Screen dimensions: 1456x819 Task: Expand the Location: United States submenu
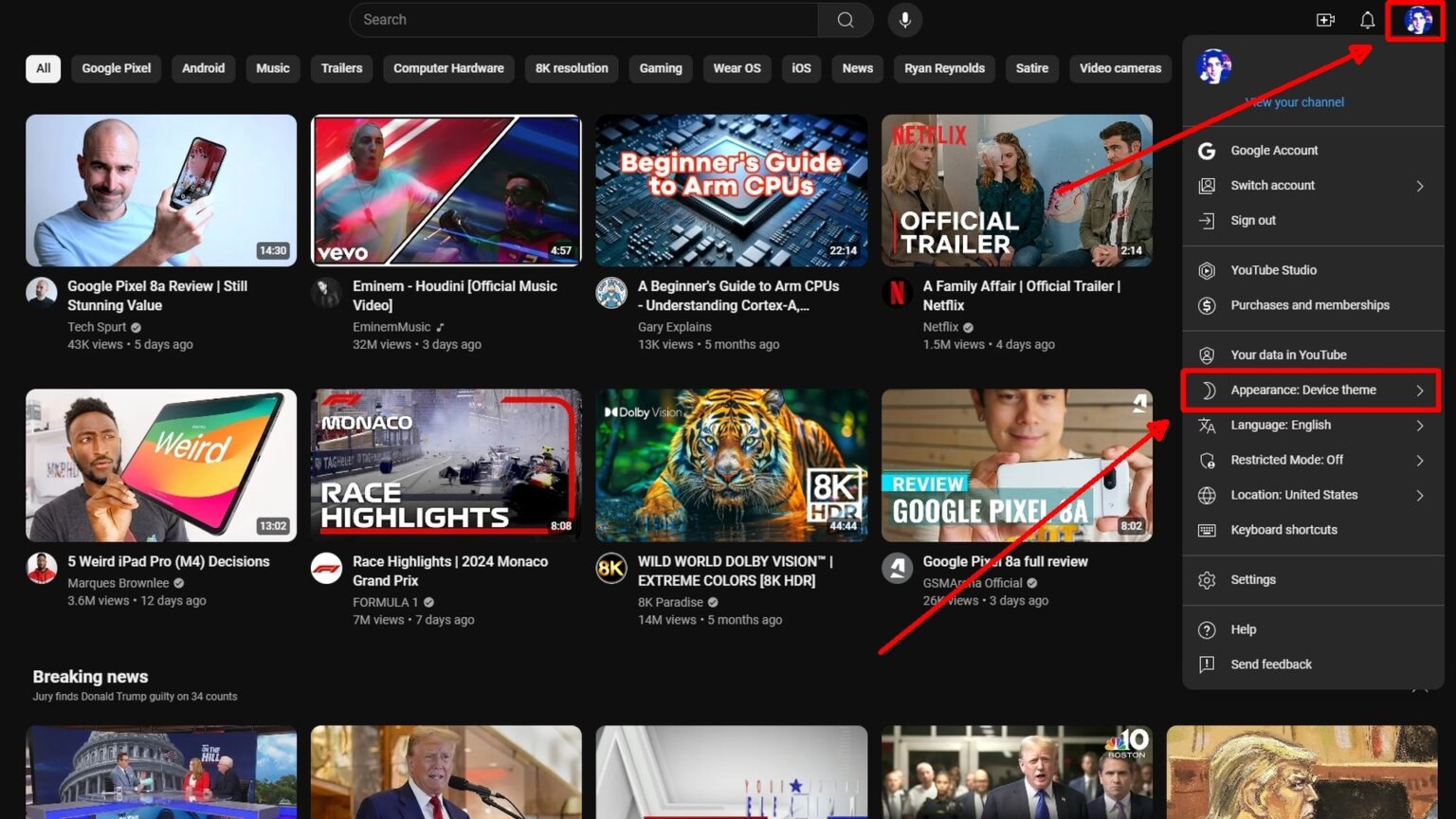[x=1293, y=495]
